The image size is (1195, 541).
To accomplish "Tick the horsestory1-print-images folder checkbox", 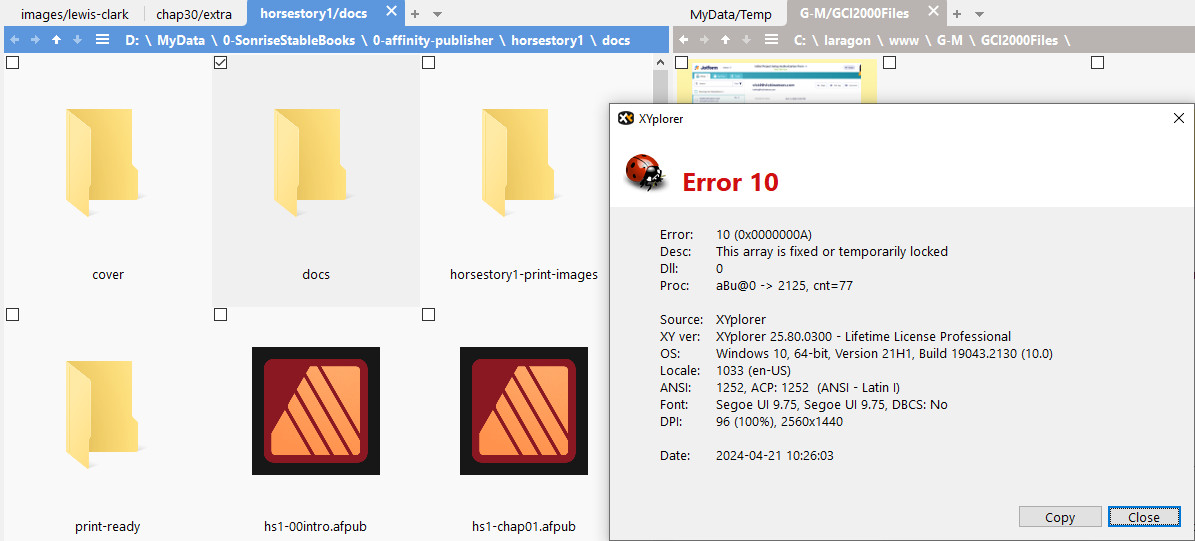I will (428, 63).
